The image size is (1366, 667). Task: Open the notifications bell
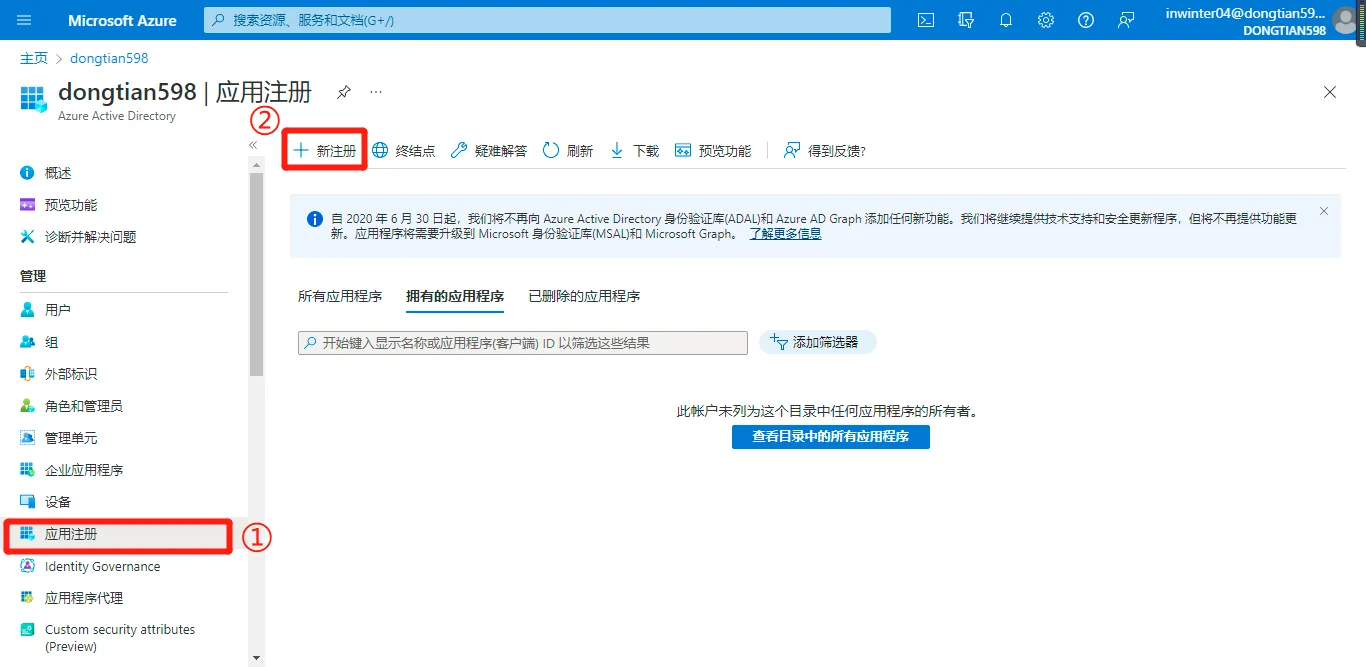tap(1006, 20)
